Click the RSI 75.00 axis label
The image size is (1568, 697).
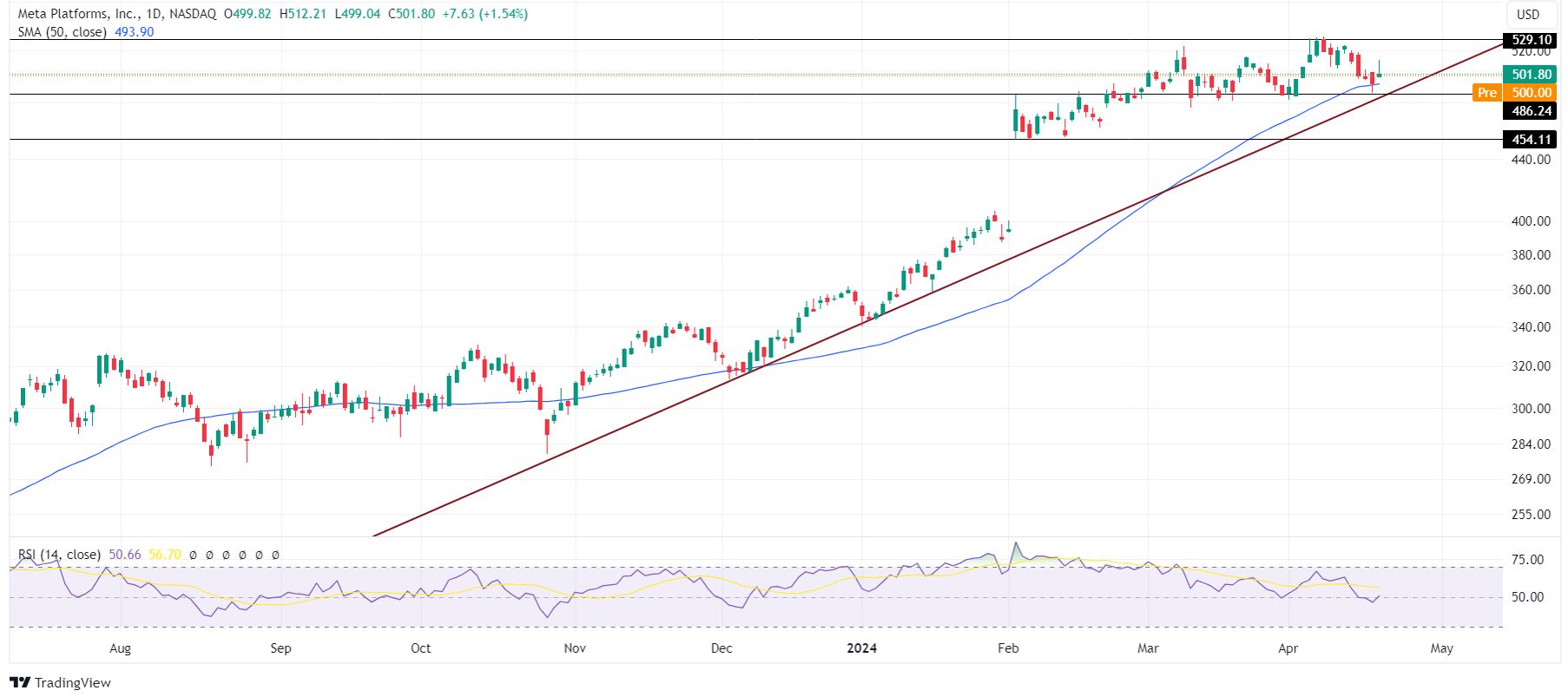tap(1528, 560)
